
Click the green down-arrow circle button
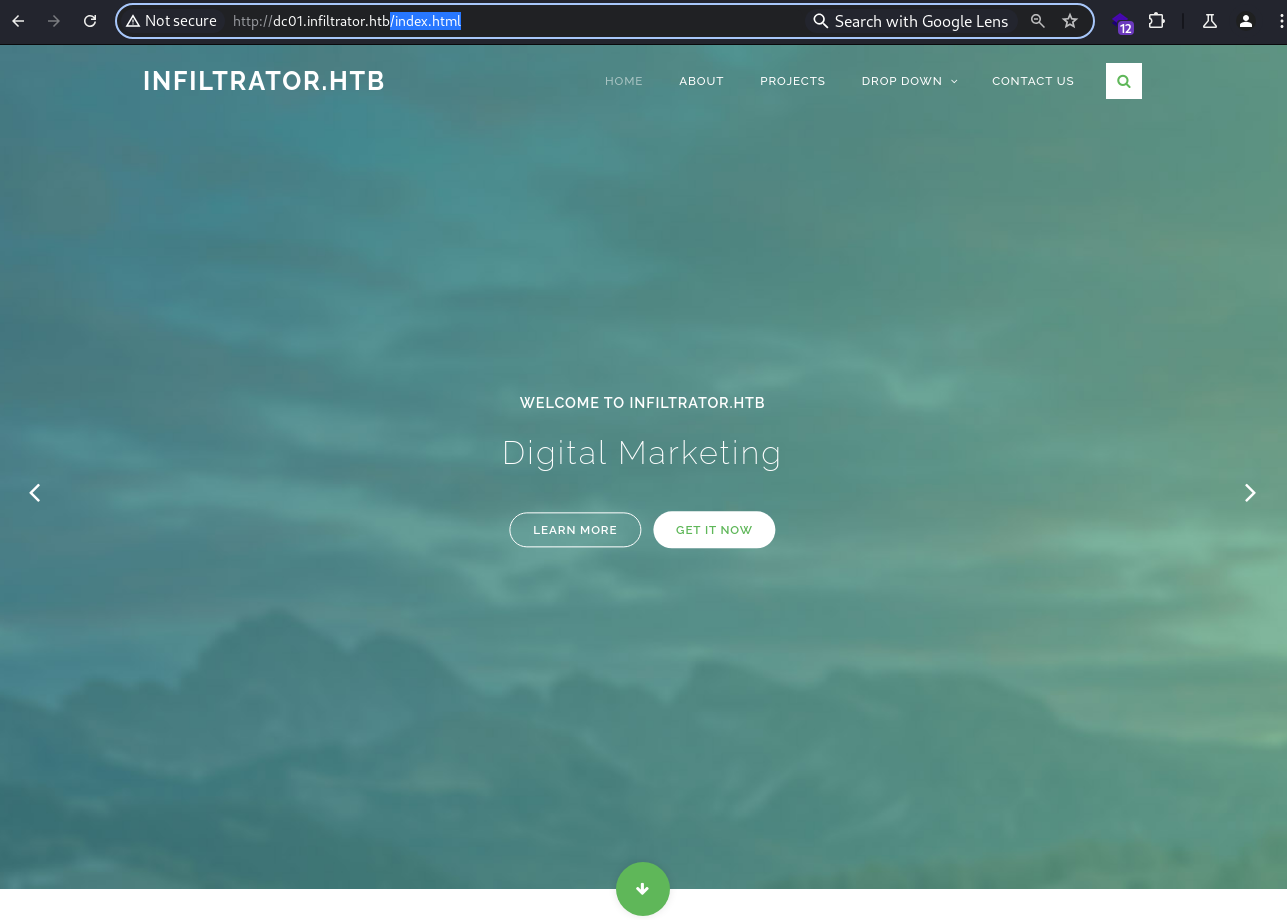[x=643, y=889]
